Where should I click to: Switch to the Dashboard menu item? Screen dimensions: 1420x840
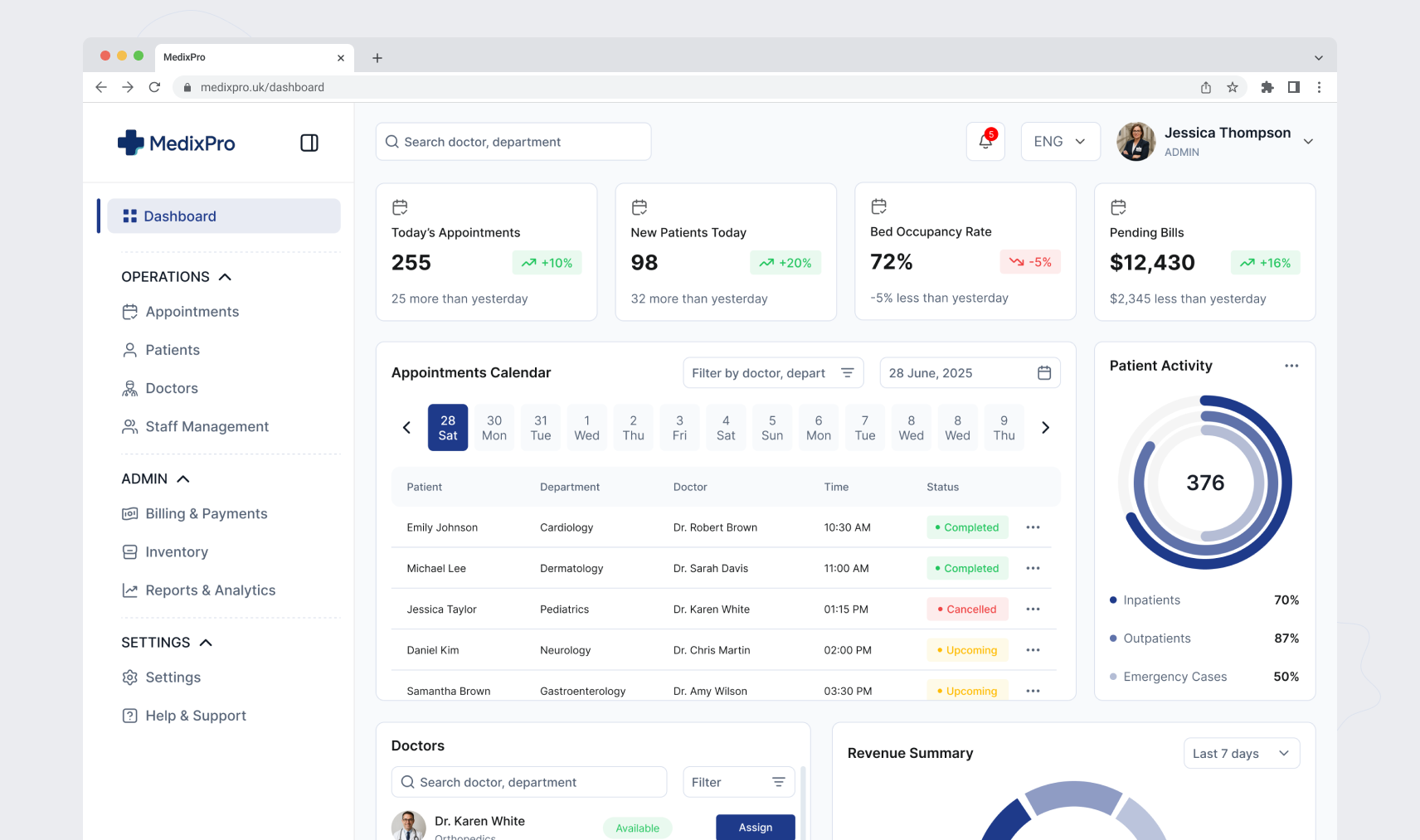pos(179,216)
